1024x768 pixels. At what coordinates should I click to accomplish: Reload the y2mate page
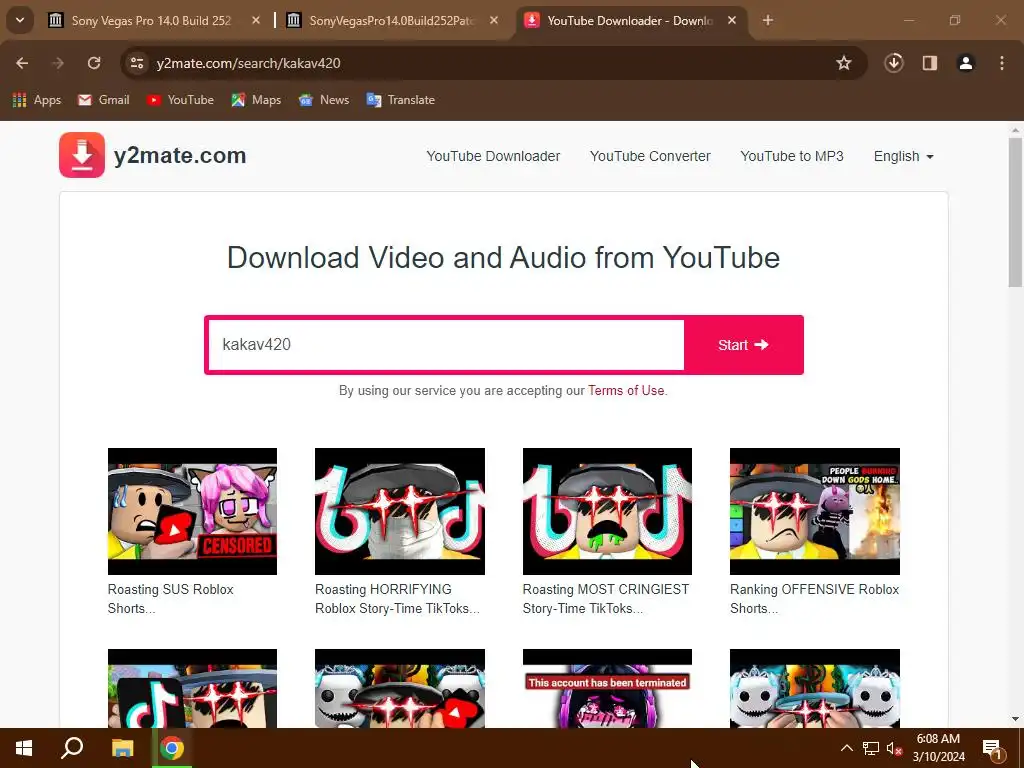click(94, 63)
